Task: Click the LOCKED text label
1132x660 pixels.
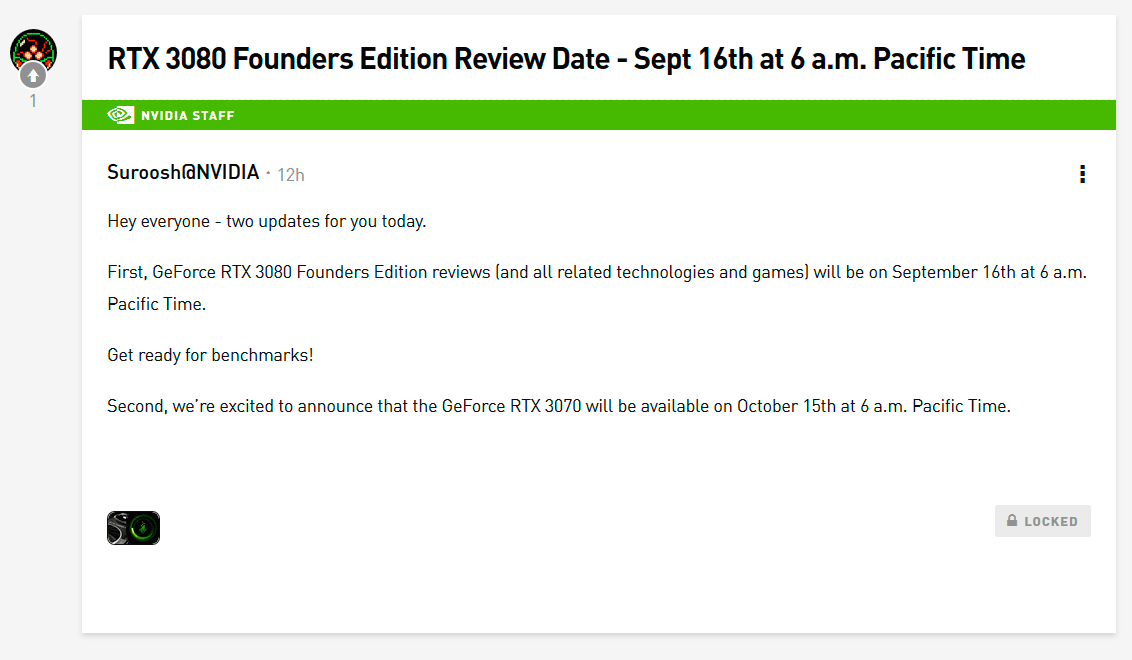Action: tap(1051, 522)
